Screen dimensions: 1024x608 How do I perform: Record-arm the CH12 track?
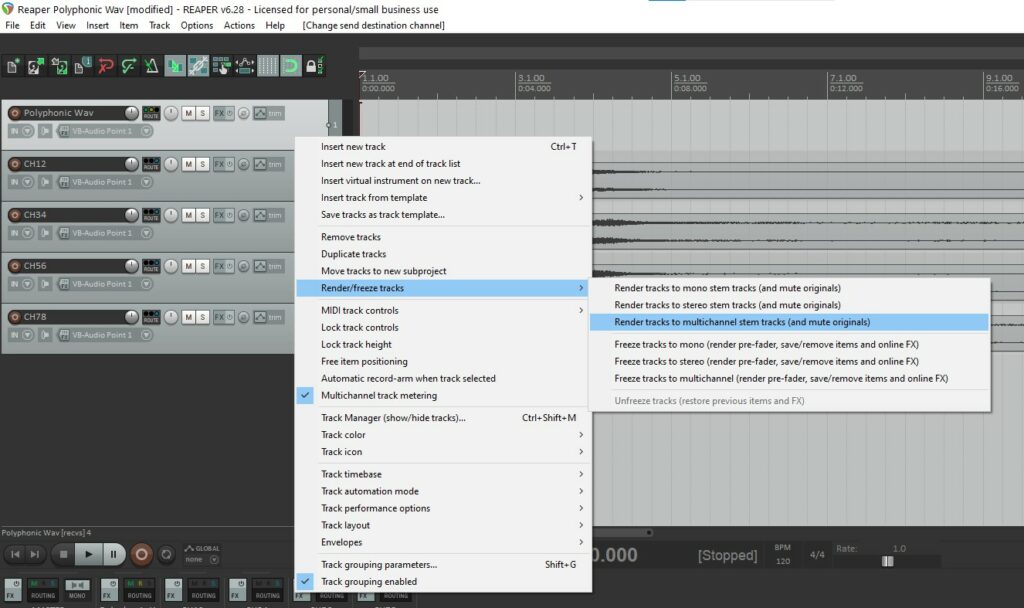pyautogui.click(x=14, y=164)
